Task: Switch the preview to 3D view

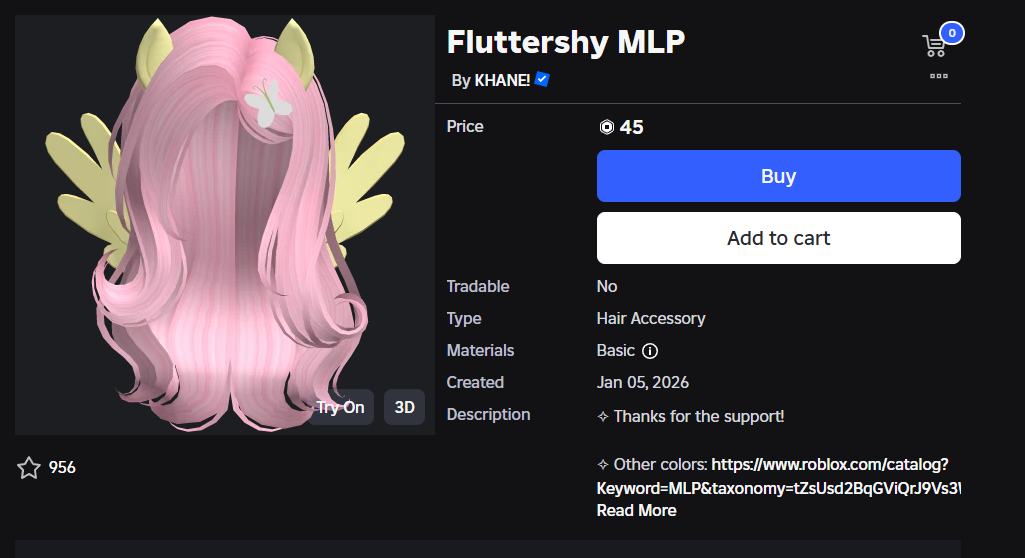Action: point(405,407)
